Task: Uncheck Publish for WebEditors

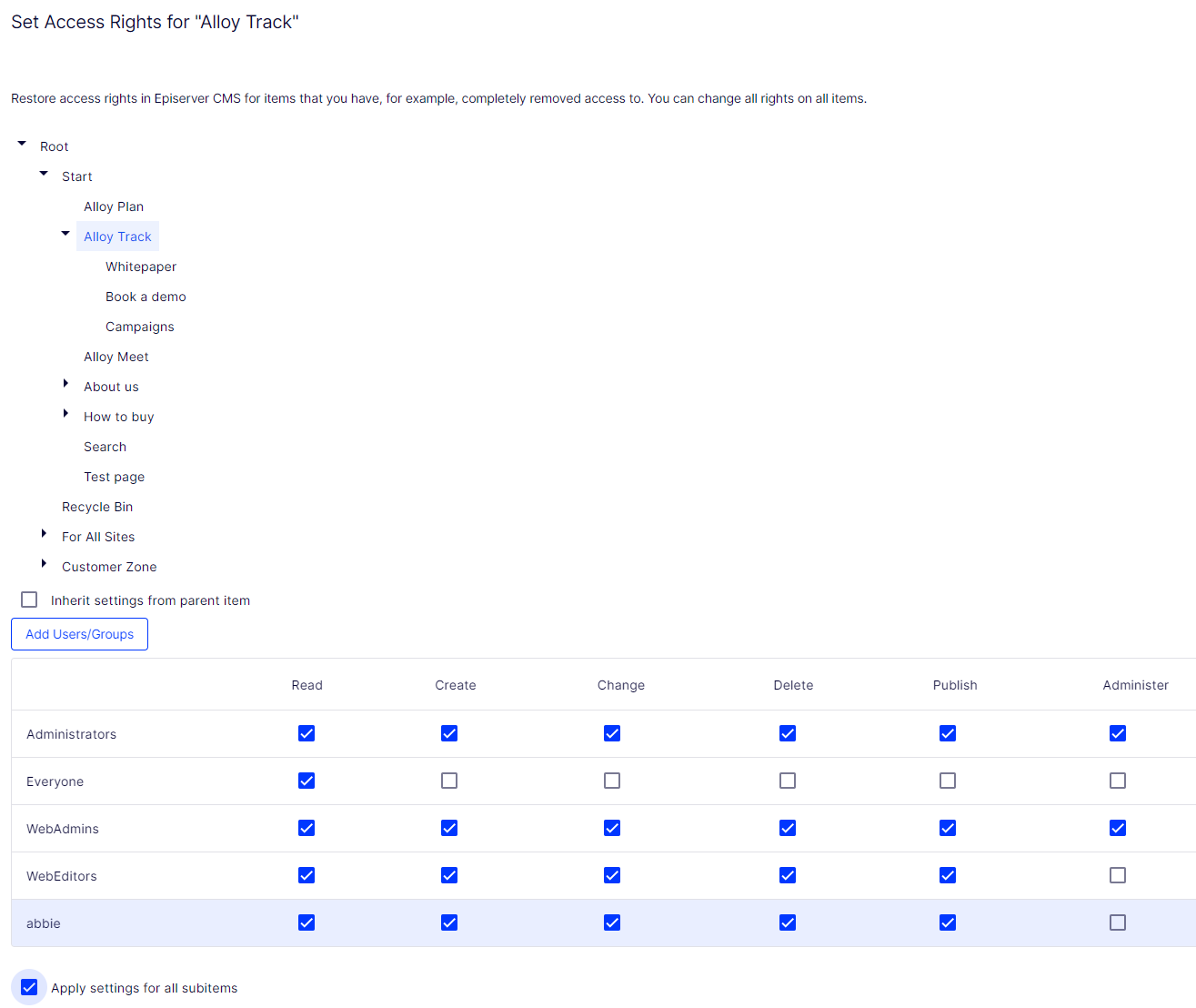Action: [x=948, y=875]
